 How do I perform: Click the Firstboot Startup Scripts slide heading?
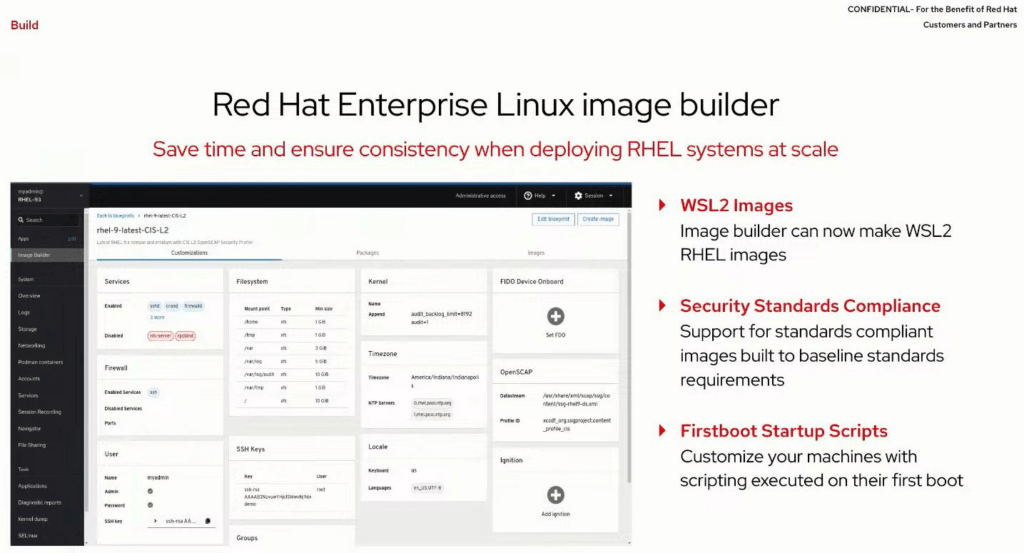[x=784, y=431]
